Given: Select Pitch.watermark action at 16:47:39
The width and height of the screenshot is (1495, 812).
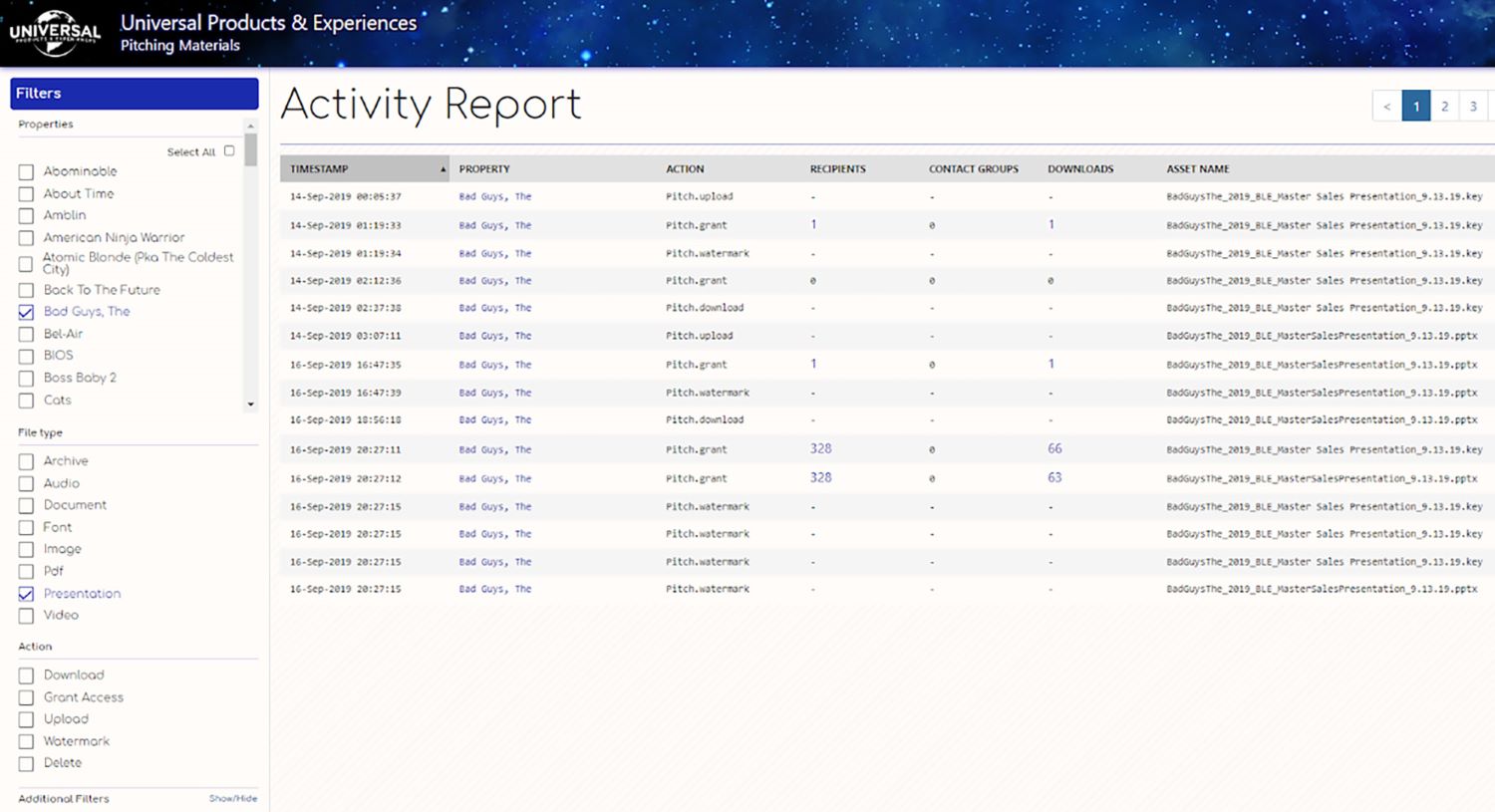Looking at the screenshot, I should [708, 393].
